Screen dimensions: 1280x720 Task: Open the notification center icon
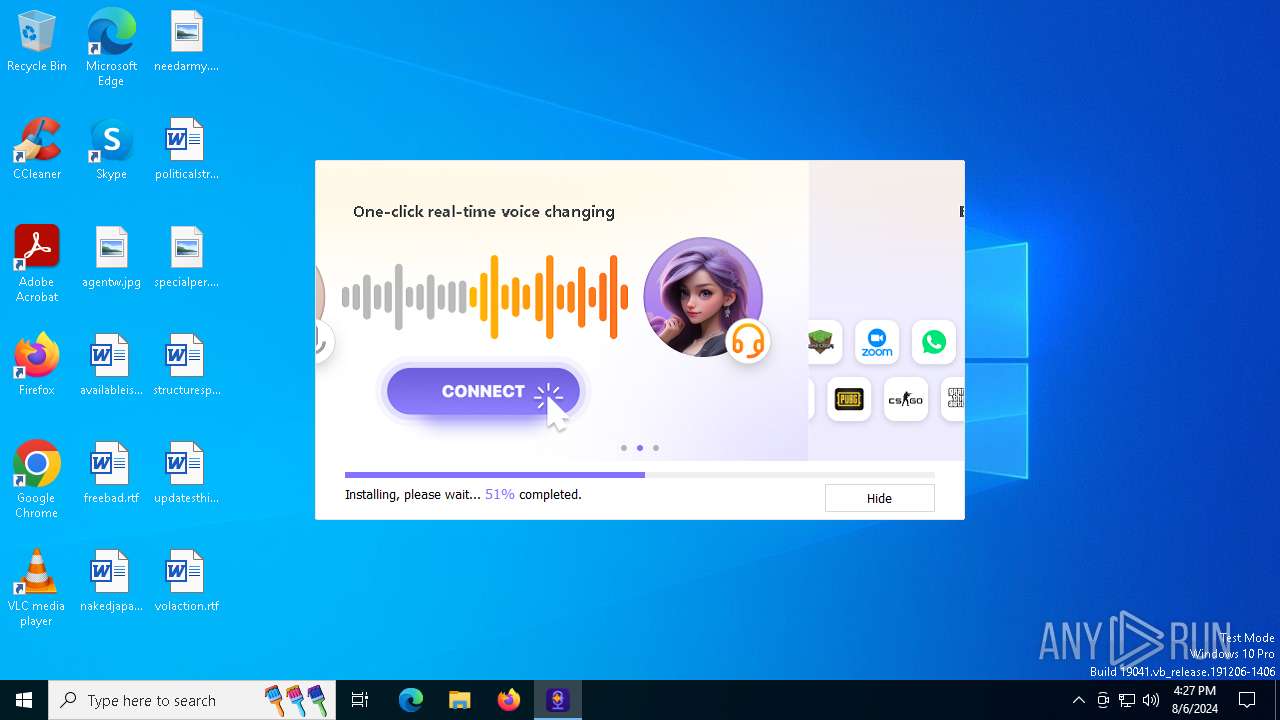[x=1247, y=700]
